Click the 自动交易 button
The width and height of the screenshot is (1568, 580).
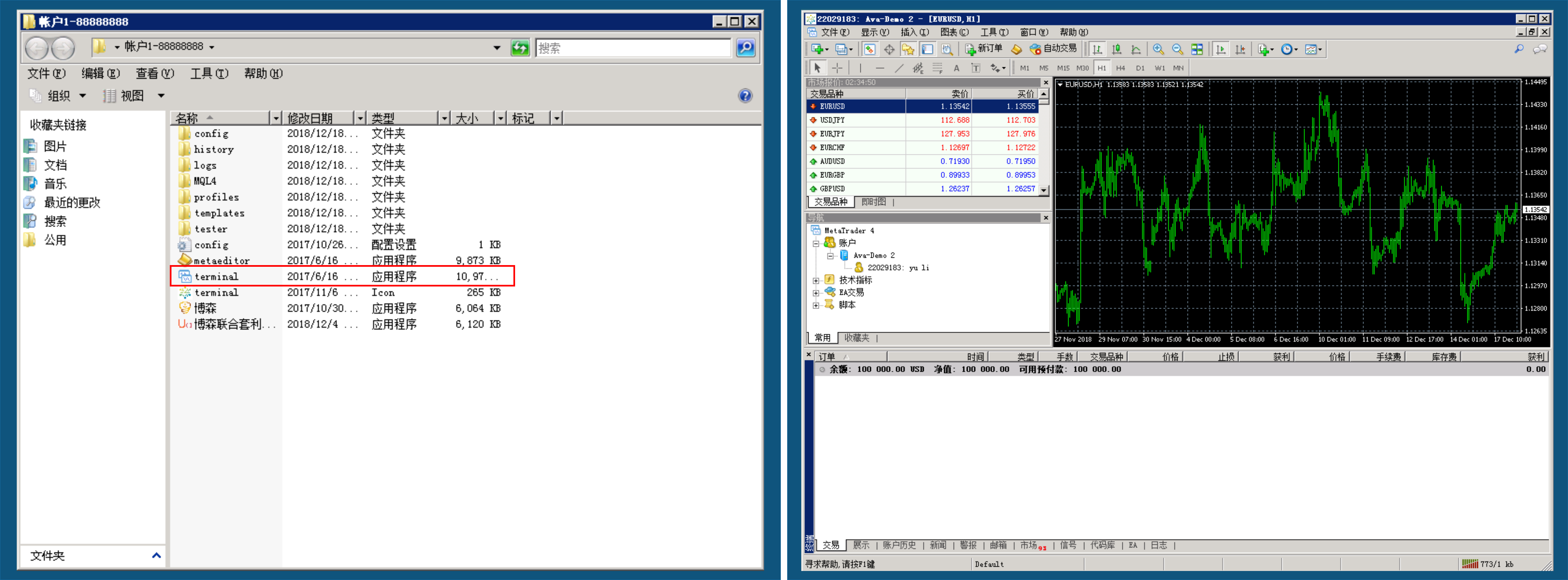[1053, 49]
